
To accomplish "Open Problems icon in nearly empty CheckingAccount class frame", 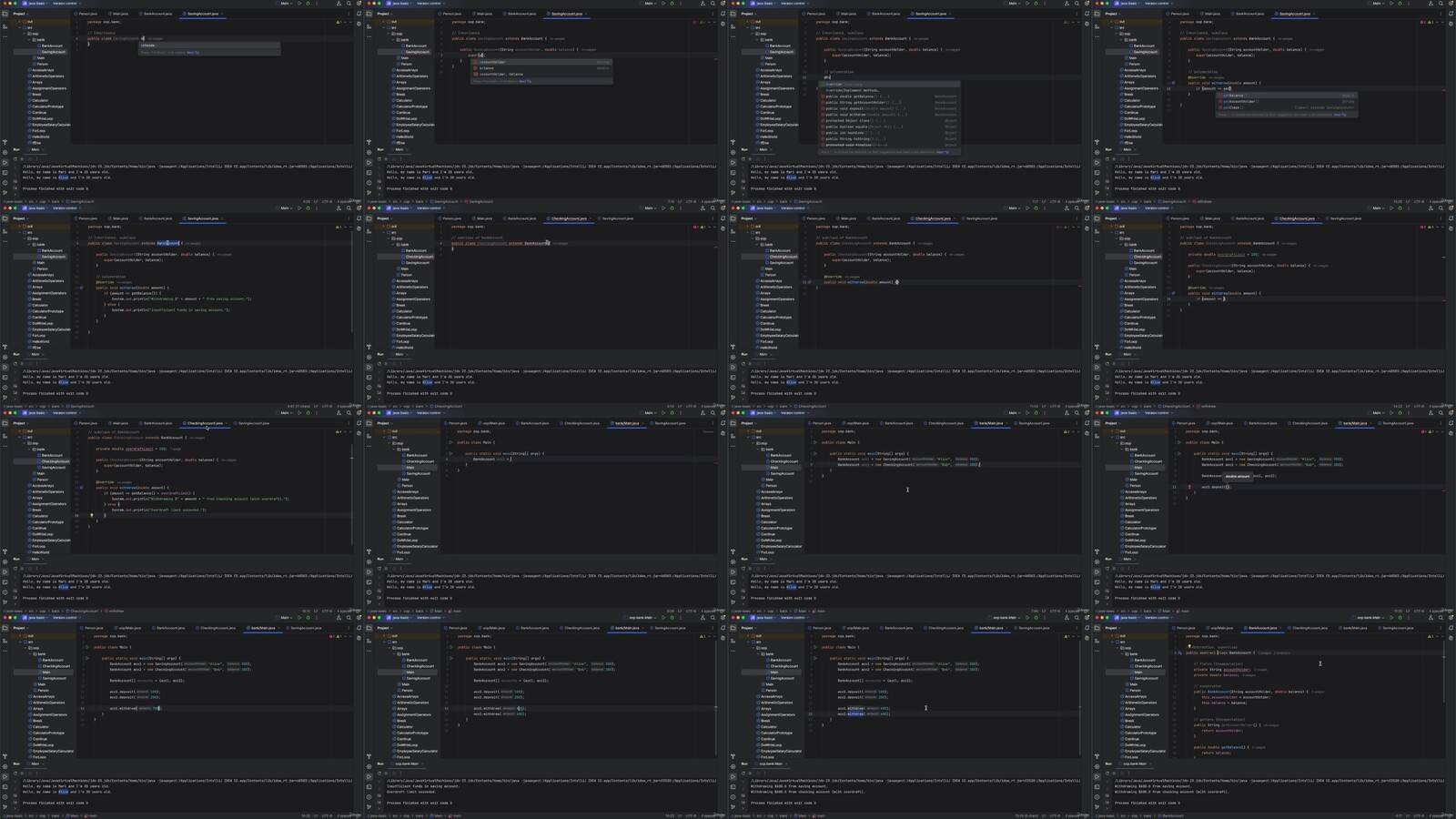I will point(369,388).
